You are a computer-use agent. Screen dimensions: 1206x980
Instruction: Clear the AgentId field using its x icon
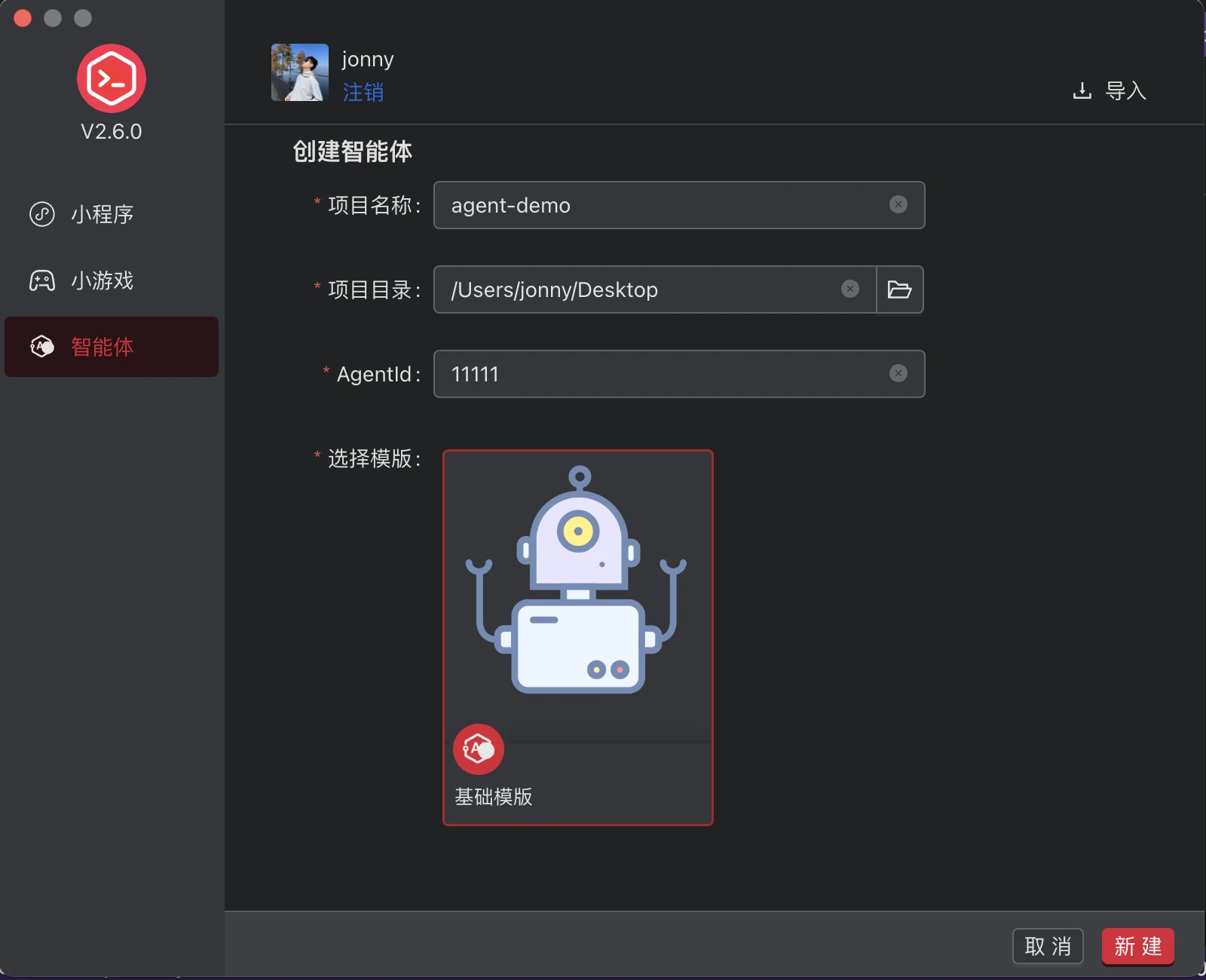coord(898,373)
